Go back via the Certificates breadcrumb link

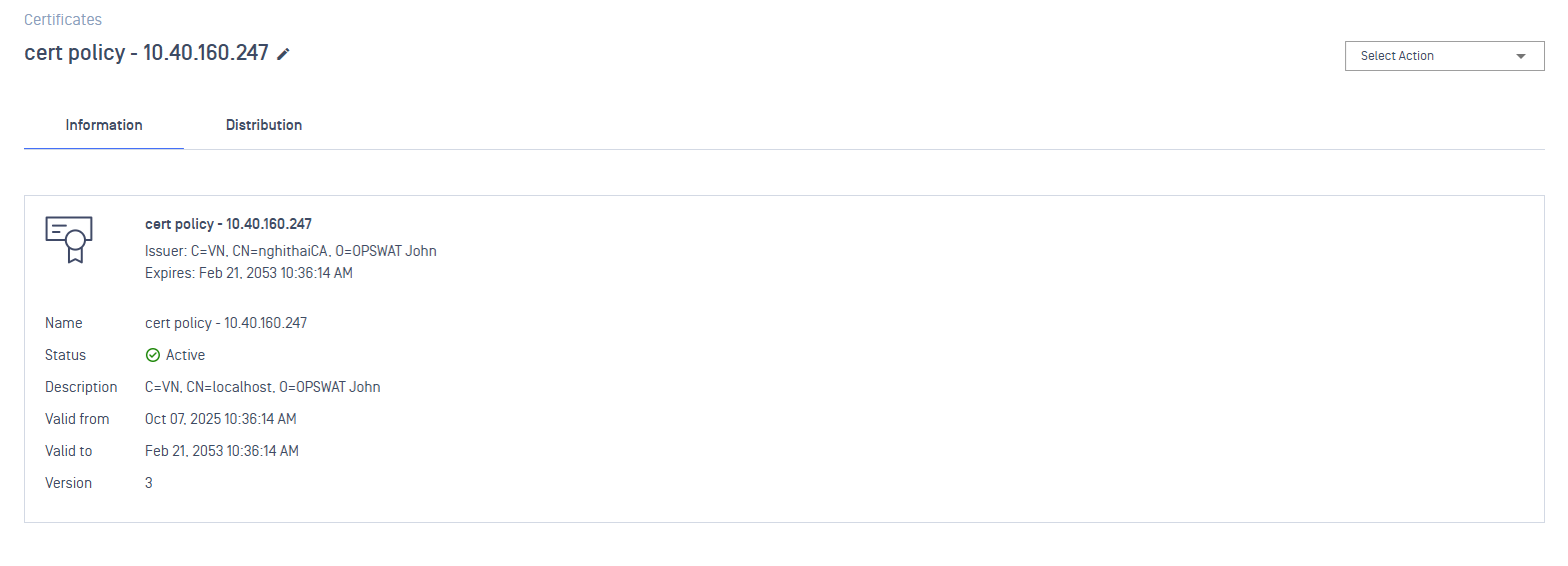tap(63, 20)
